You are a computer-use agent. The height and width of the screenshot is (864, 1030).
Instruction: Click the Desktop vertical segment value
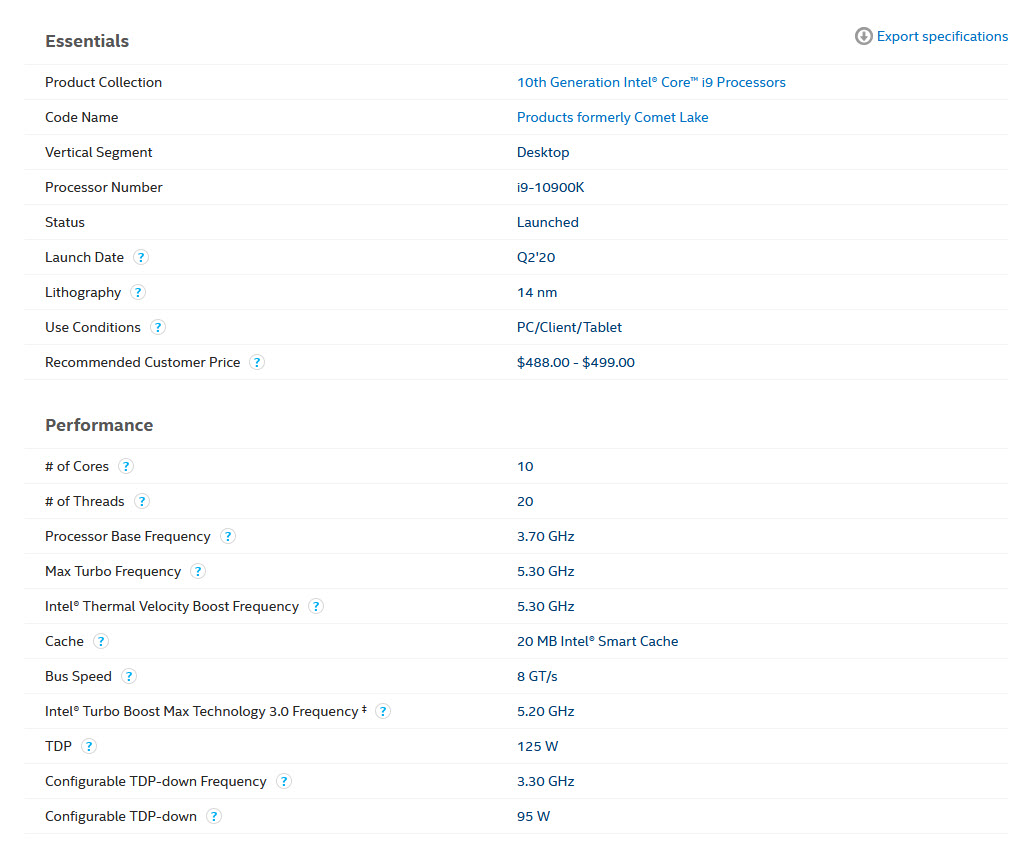[543, 152]
